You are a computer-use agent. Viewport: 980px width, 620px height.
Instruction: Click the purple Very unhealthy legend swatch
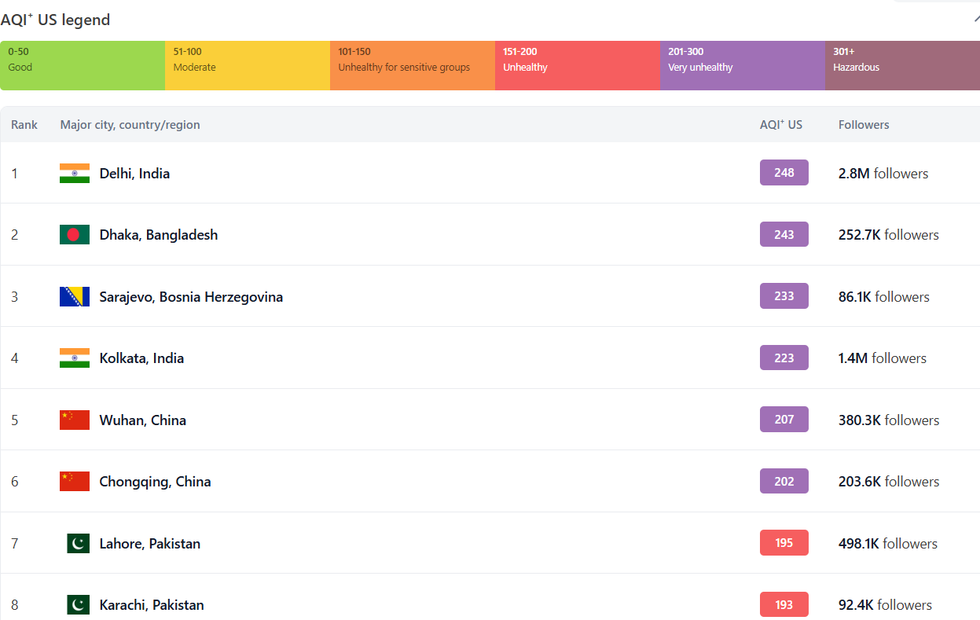click(742, 66)
